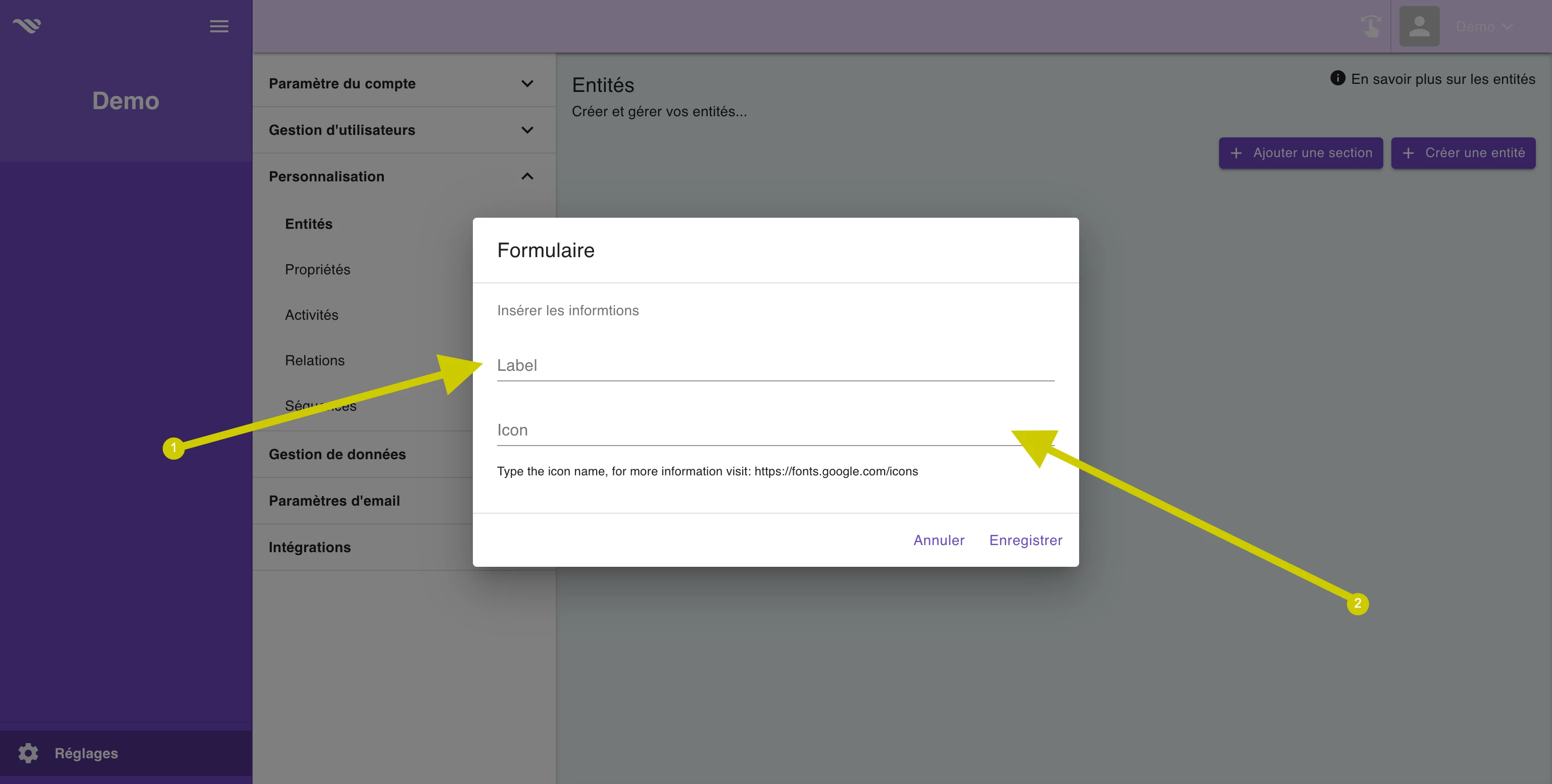
Task: Click the Demo workspace title
Action: point(125,101)
